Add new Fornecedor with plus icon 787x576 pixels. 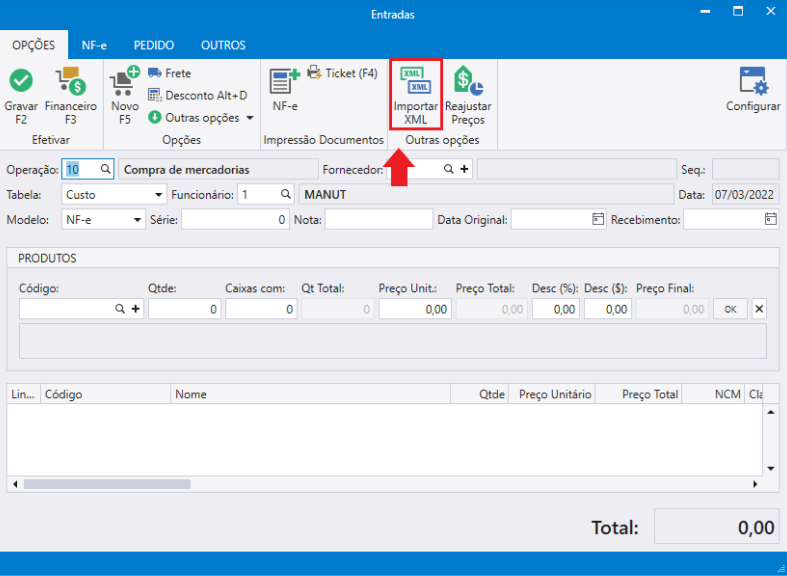click(464, 169)
